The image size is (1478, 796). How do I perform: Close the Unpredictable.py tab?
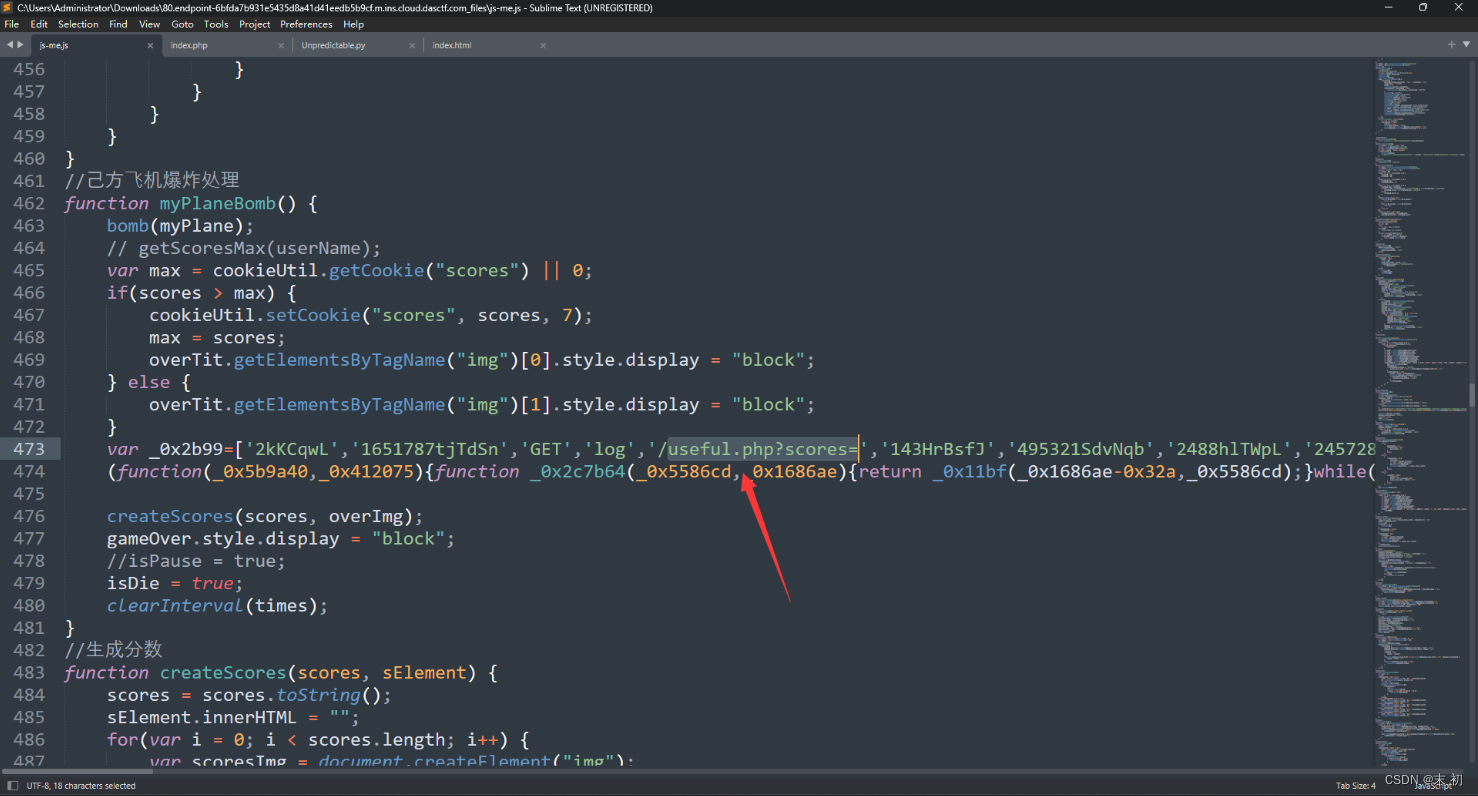(412, 45)
